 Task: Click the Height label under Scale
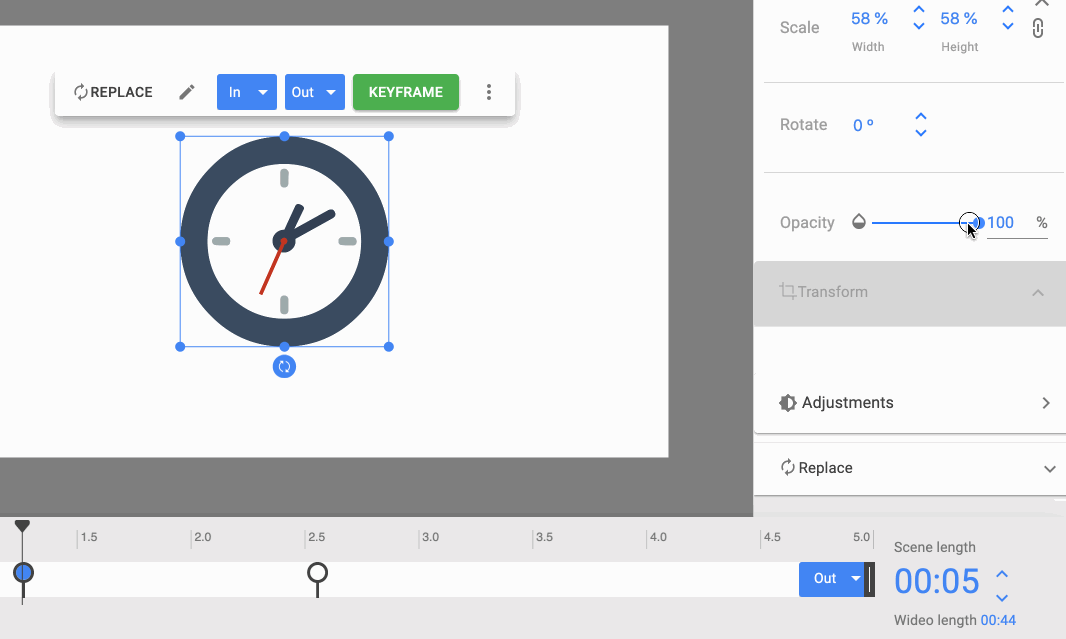[959, 47]
